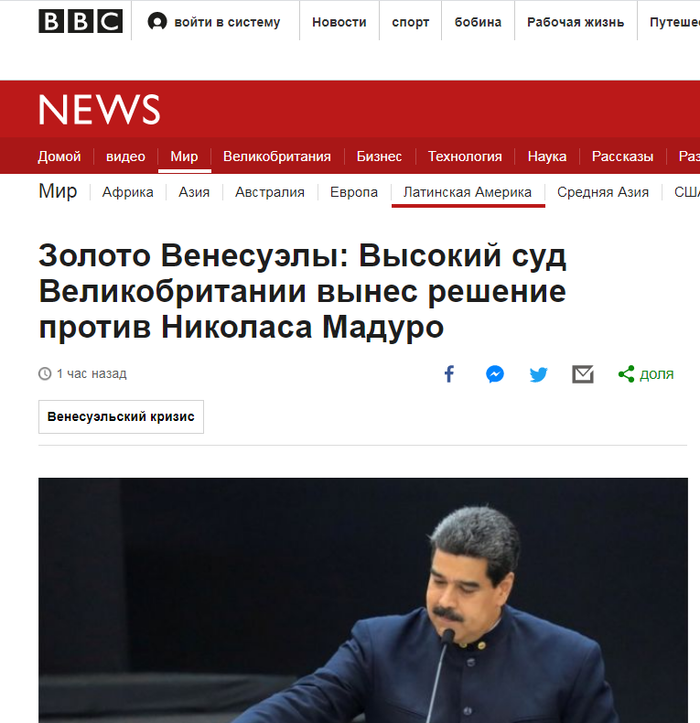Select the Мир tab in red bar
The height and width of the screenshot is (723, 700).
pyautogui.click(x=184, y=156)
